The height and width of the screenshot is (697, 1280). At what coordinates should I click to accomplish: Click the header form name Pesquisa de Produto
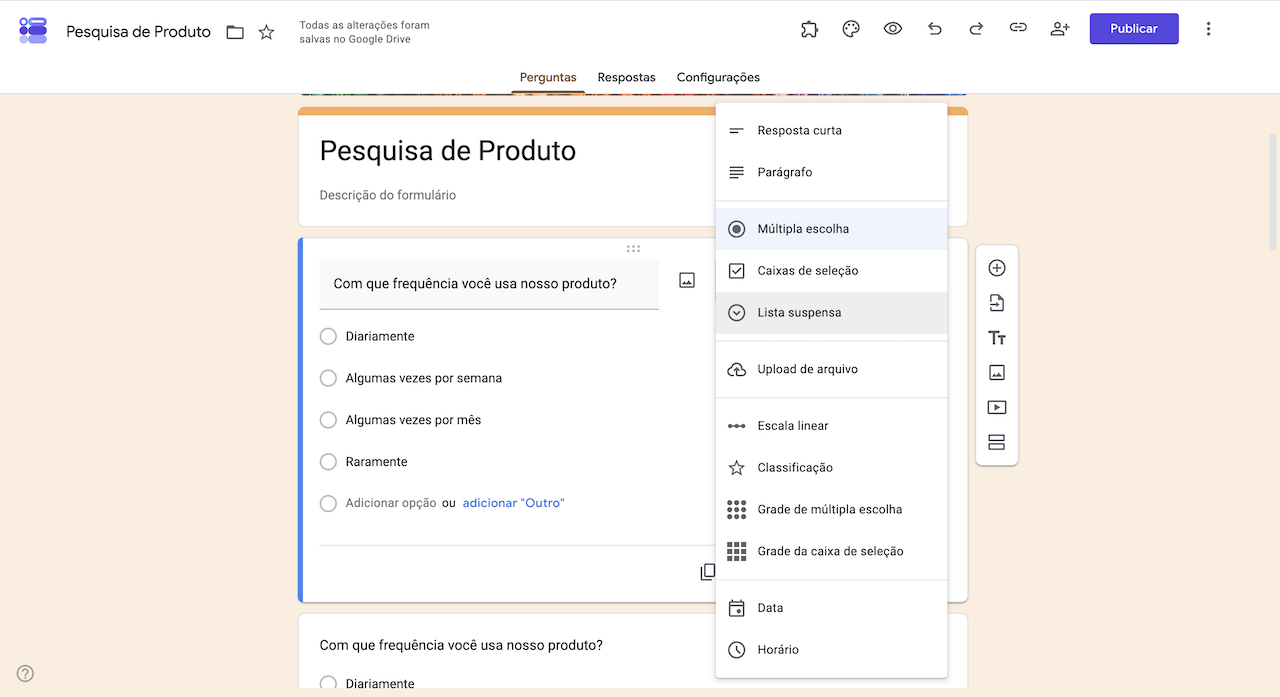[x=138, y=32]
